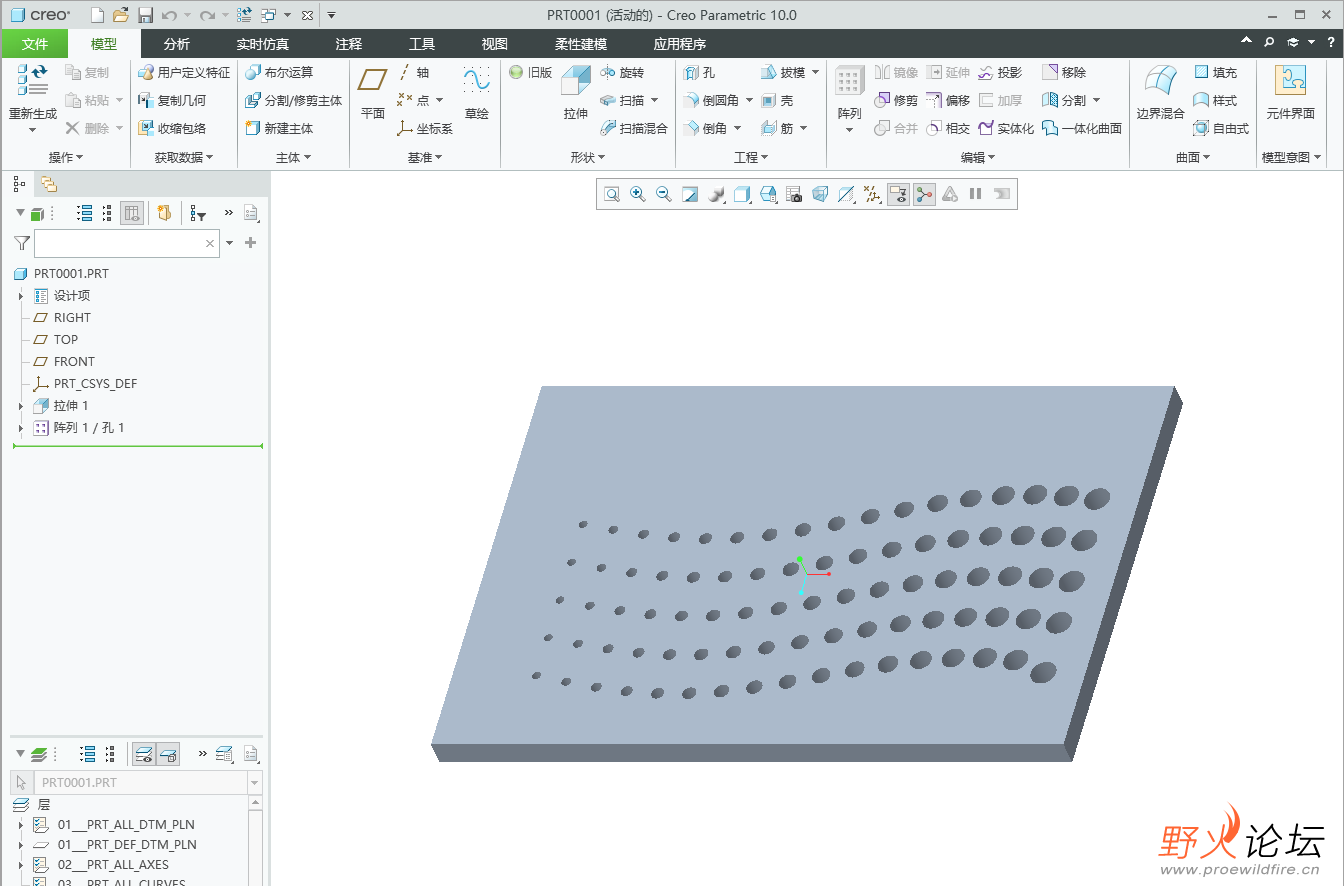Switch to the 工具 tab
The height and width of the screenshot is (886, 1344).
[x=422, y=44]
